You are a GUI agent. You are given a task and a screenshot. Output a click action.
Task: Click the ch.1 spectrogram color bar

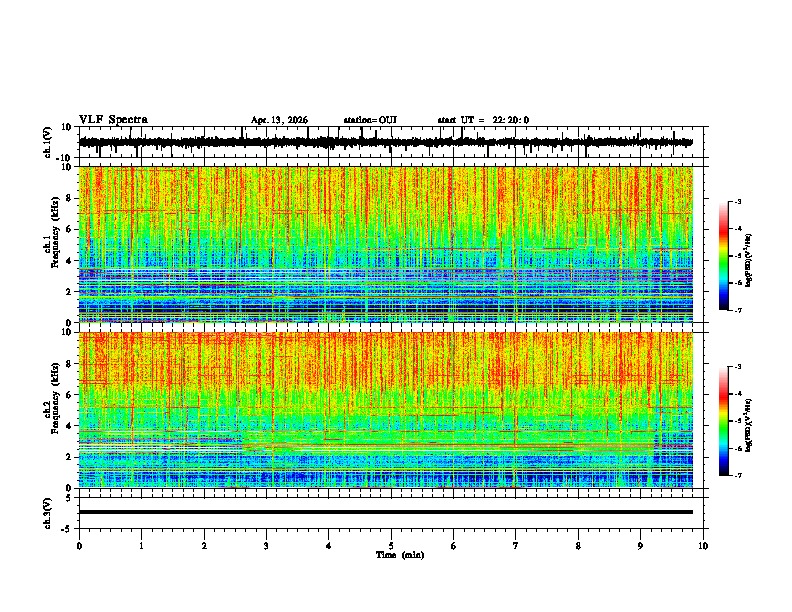[x=723, y=256]
